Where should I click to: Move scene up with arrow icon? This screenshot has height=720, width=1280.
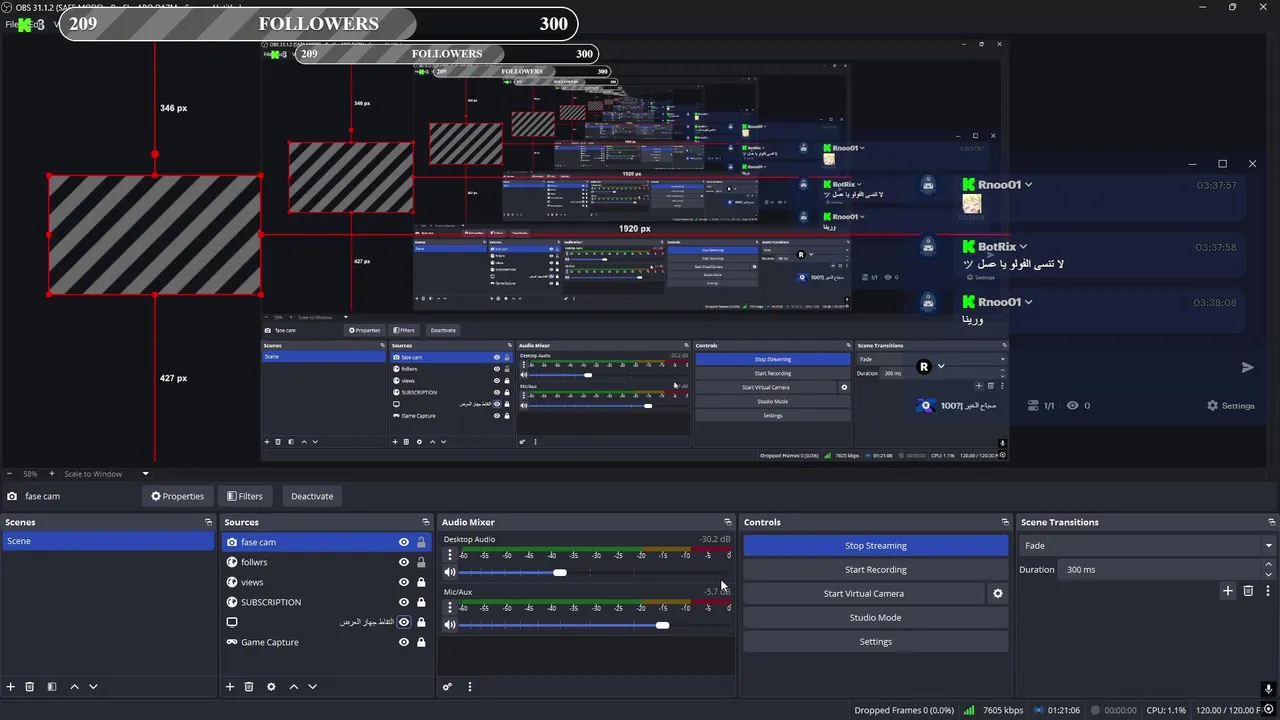[x=74, y=687]
